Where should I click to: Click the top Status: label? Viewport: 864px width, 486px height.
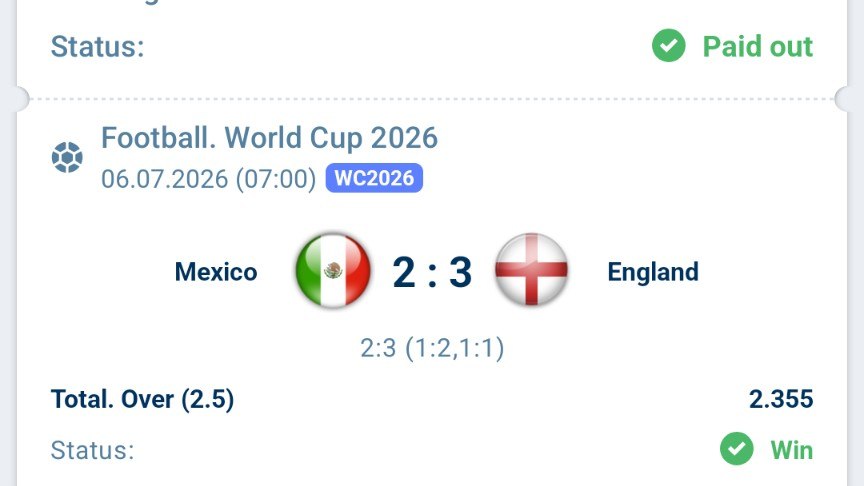tap(98, 46)
